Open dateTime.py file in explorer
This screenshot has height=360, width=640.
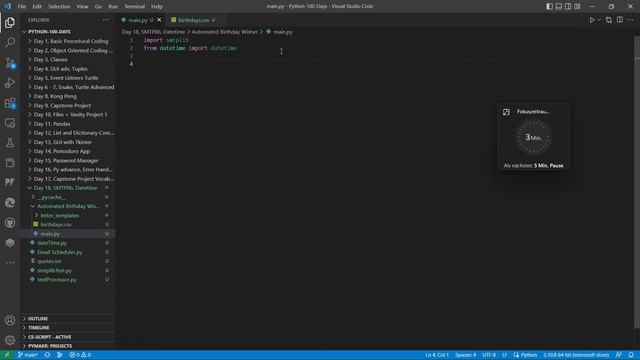68,243
